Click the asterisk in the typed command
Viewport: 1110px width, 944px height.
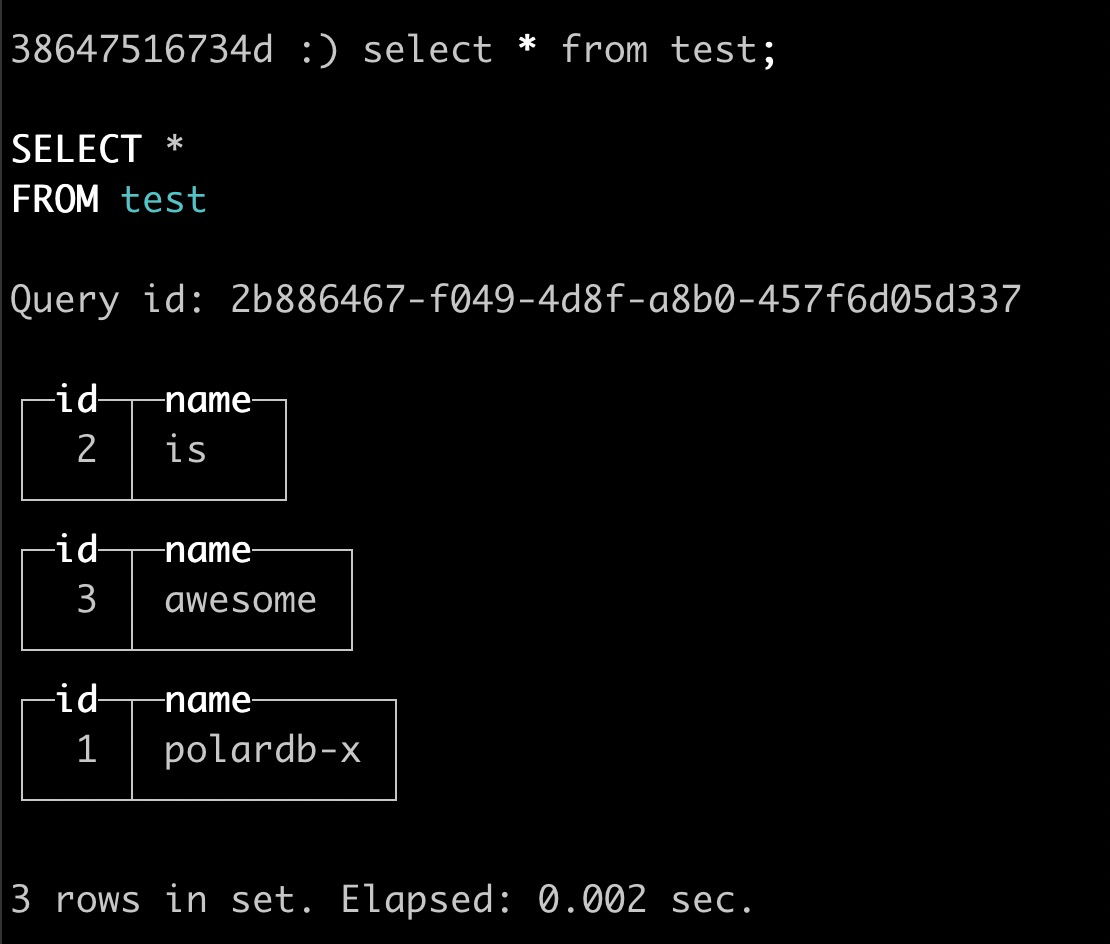[x=527, y=45]
